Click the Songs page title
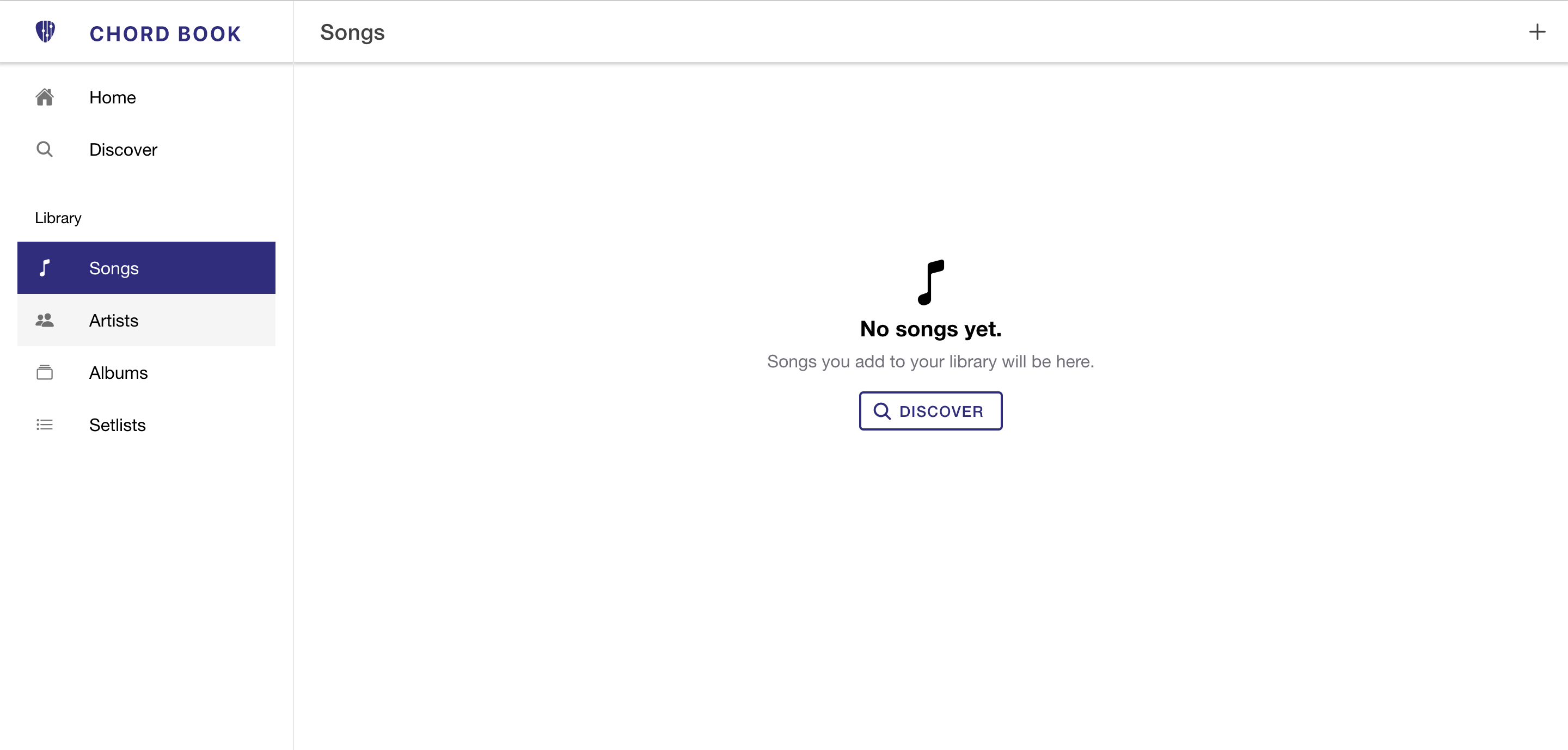This screenshot has height=750, width=1568. (x=351, y=33)
